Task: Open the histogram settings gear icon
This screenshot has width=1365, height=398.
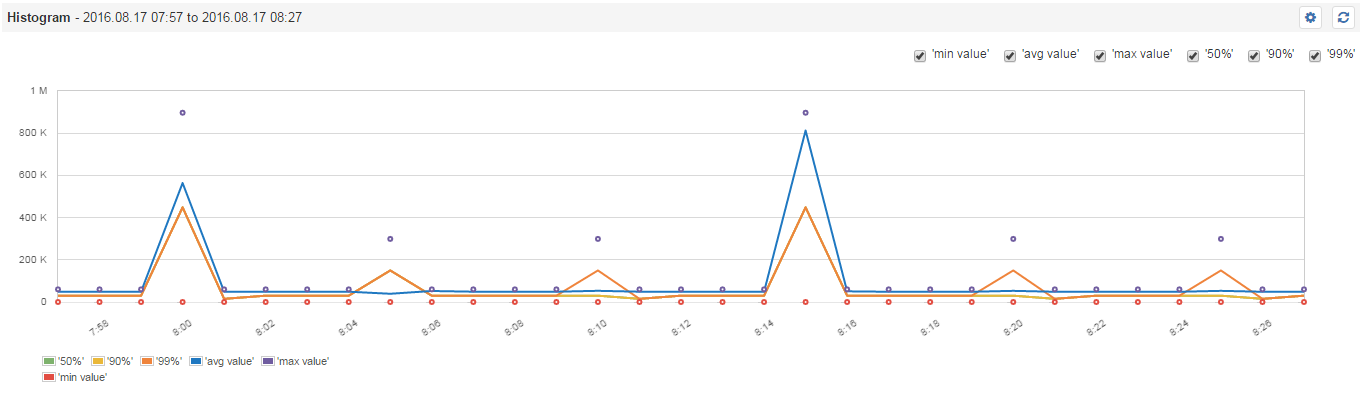Action: click(1310, 17)
